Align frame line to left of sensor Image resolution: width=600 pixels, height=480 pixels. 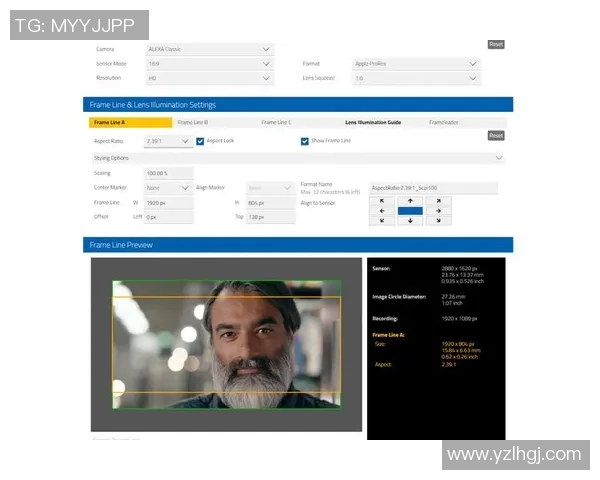click(382, 211)
